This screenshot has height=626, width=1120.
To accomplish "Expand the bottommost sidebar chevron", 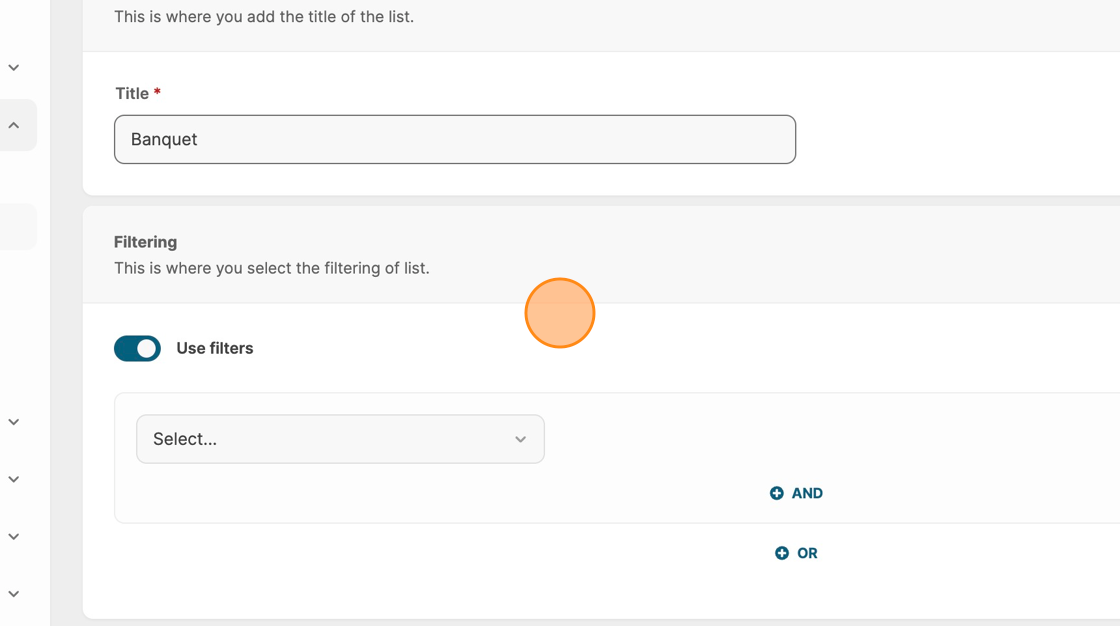I will (14, 594).
